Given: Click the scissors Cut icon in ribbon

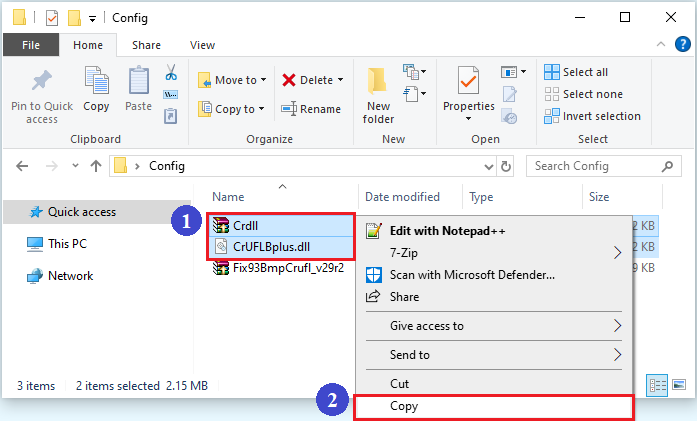Looking at the screenshot, I should click(x=170, y=73).
